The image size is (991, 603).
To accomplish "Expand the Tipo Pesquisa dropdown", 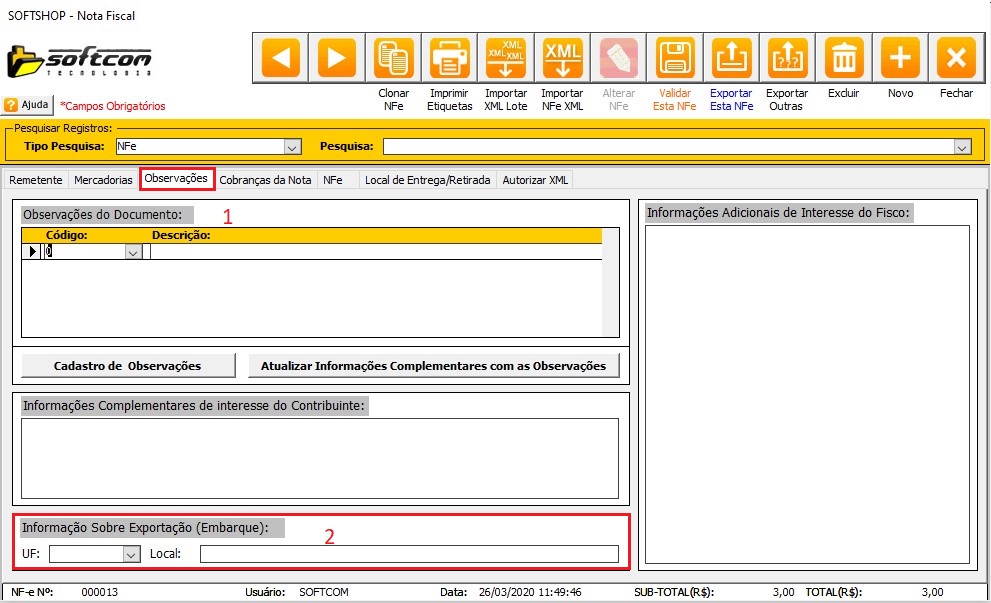I will pos(292,147).
